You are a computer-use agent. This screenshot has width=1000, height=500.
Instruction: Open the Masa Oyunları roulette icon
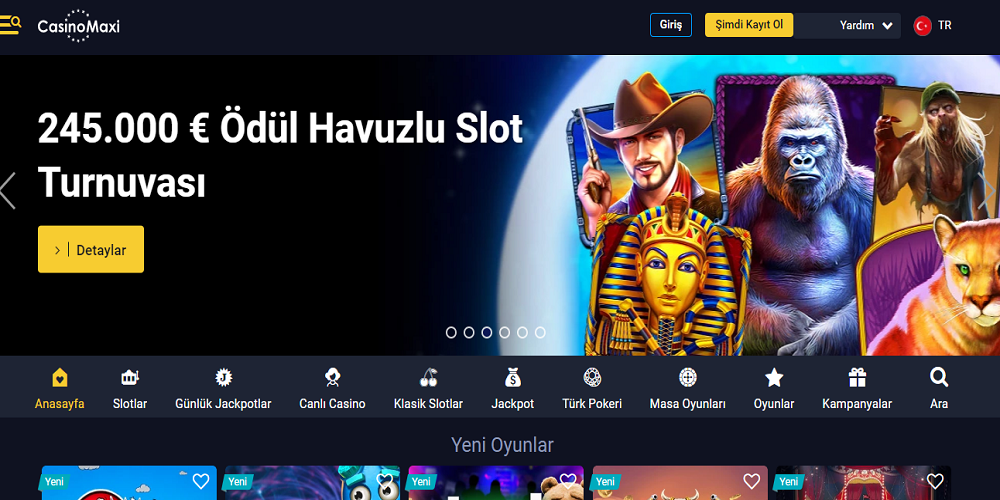(x=688, y=378)
